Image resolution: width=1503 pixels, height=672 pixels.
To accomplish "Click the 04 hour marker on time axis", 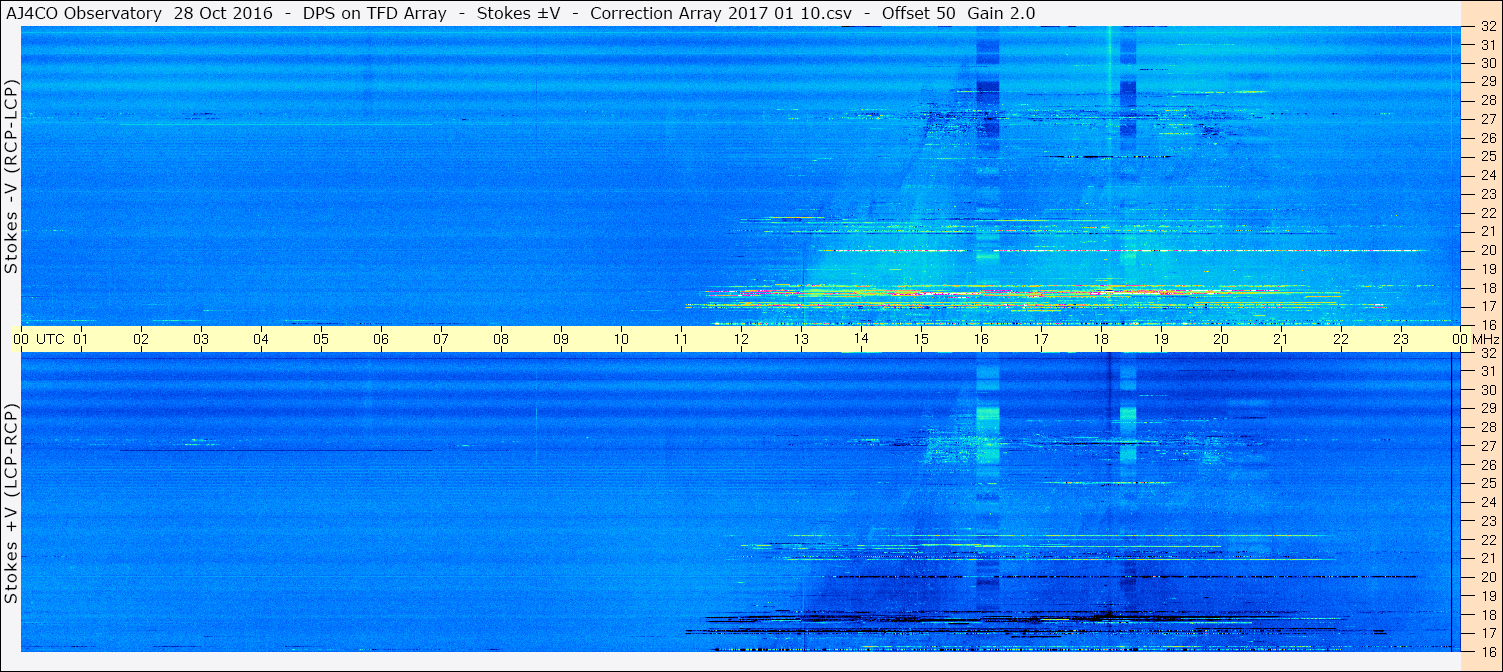I will pyautogui.click(x=262, y=340).
